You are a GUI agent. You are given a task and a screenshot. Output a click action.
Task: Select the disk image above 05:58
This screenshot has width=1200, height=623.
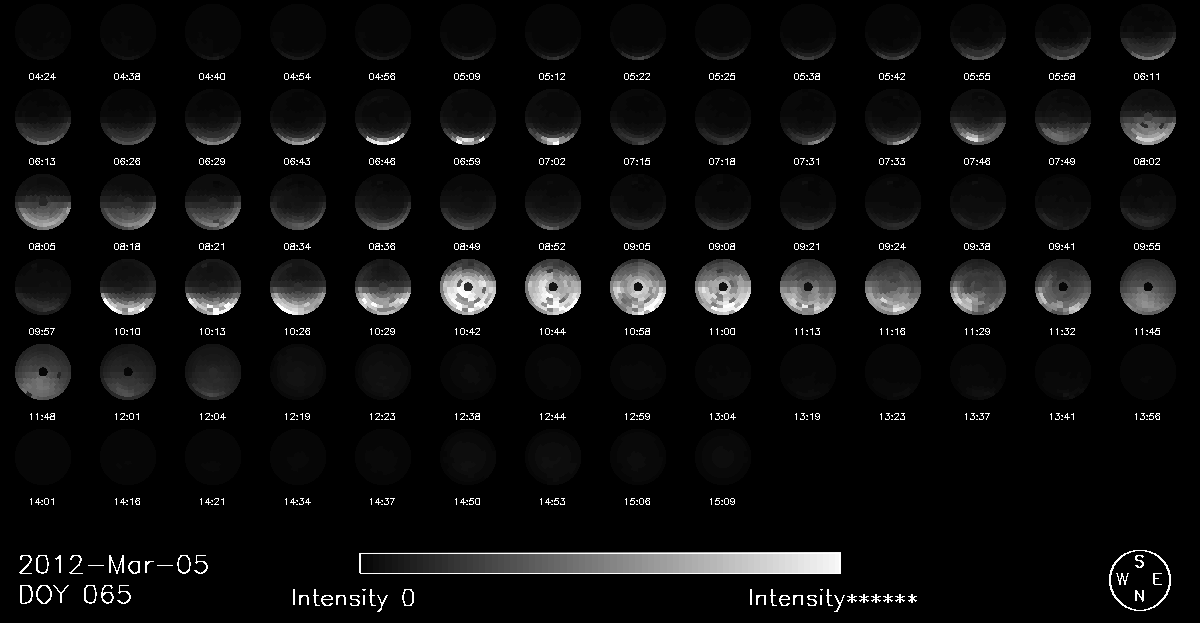(x=1063, y=33)
